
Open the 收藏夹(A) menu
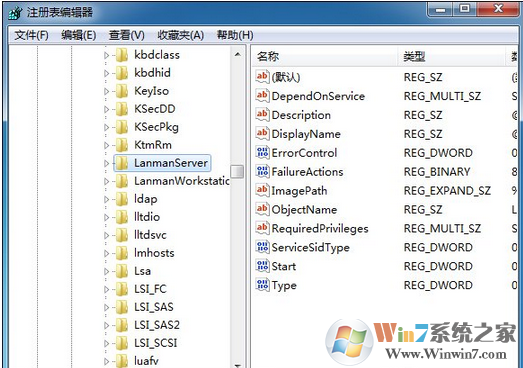(x=180, y=35)
